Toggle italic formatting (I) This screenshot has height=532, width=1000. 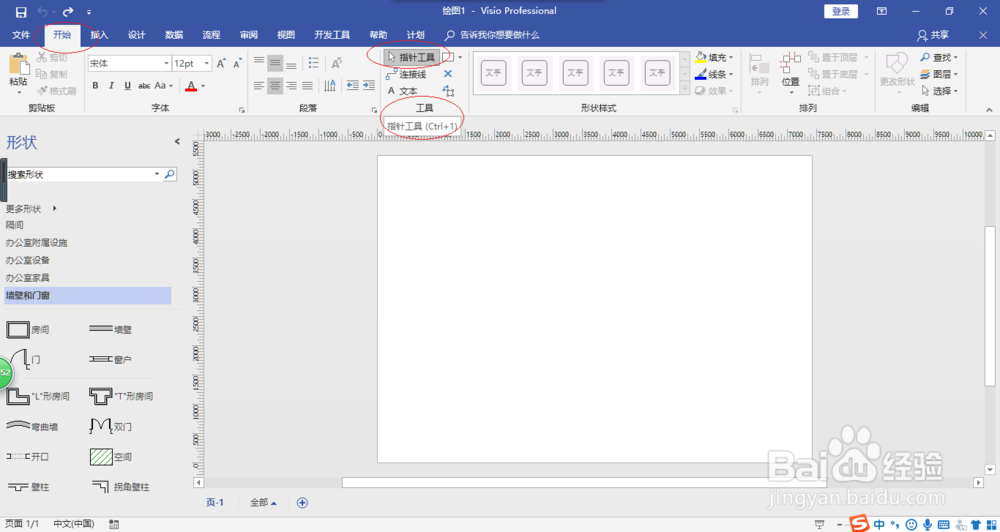coord(112,85)
